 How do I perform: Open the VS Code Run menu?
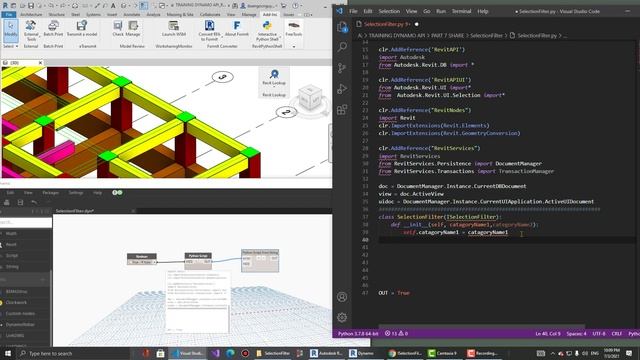(x=441, y=11)
